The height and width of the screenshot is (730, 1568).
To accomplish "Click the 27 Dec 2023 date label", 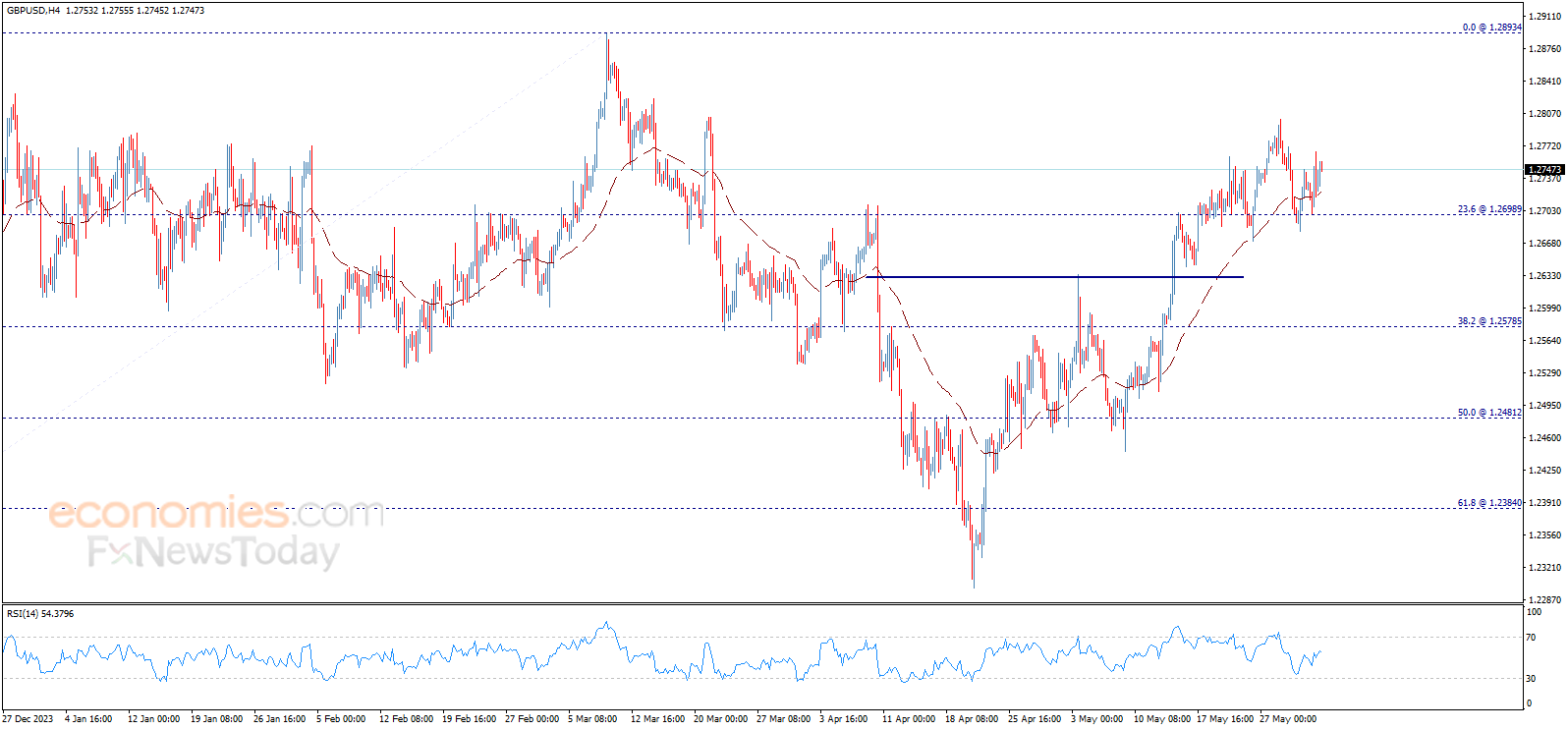I will (28, 719).
